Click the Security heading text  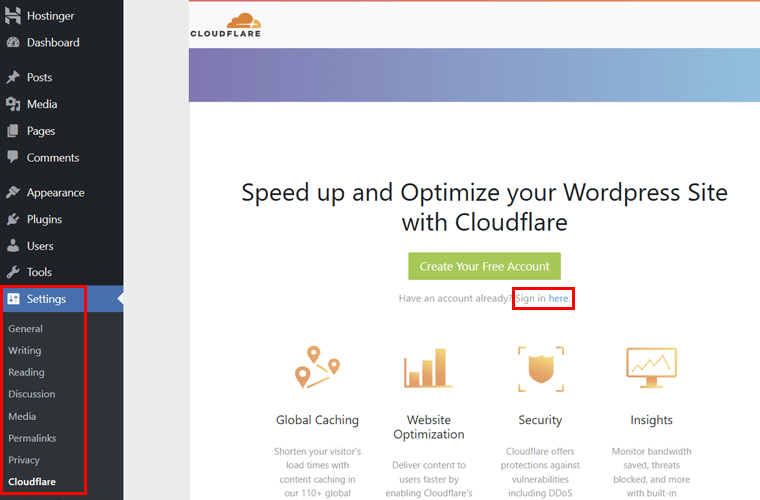[x=540, y=420]
